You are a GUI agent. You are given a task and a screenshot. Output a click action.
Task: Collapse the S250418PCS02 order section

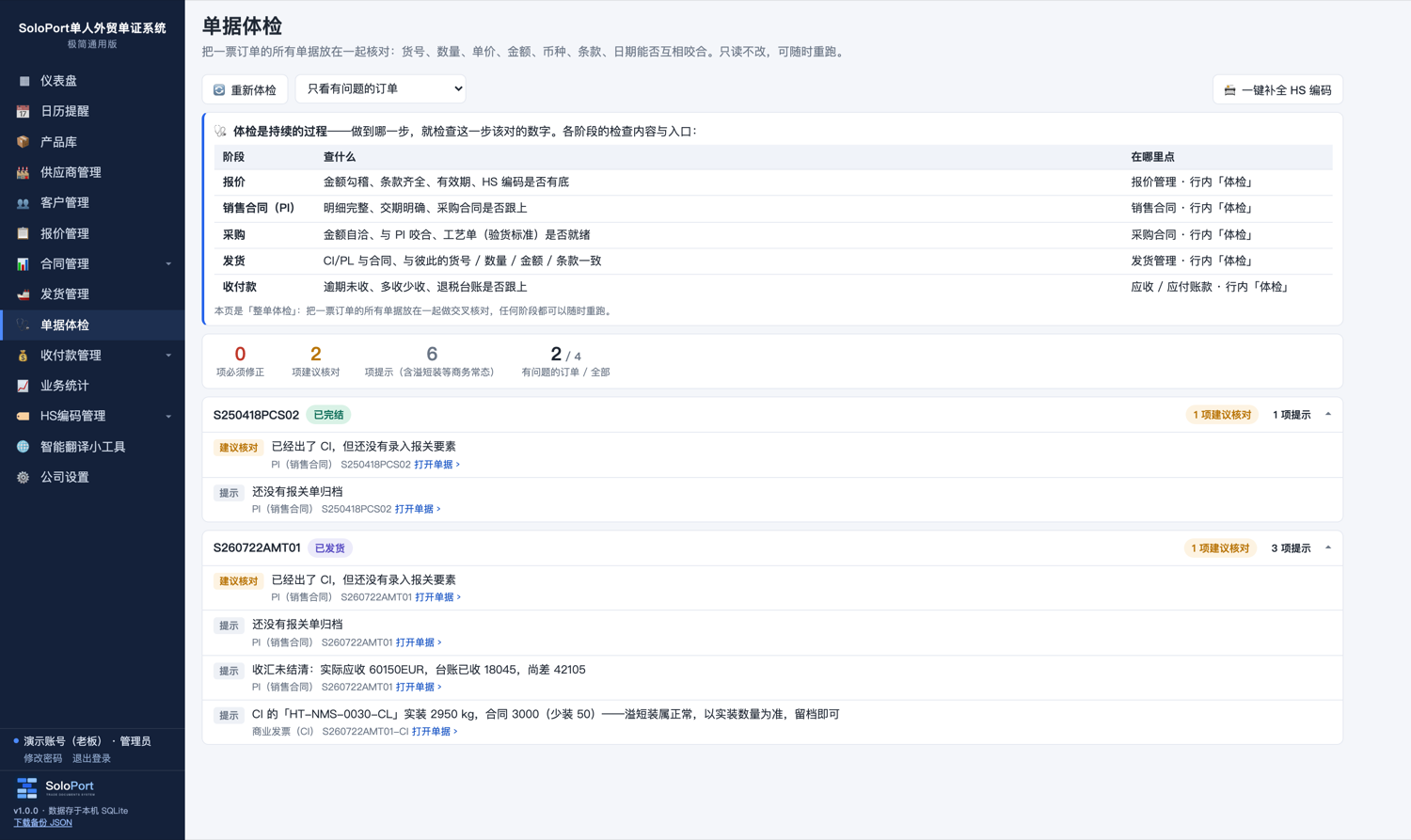(1328, 415)
